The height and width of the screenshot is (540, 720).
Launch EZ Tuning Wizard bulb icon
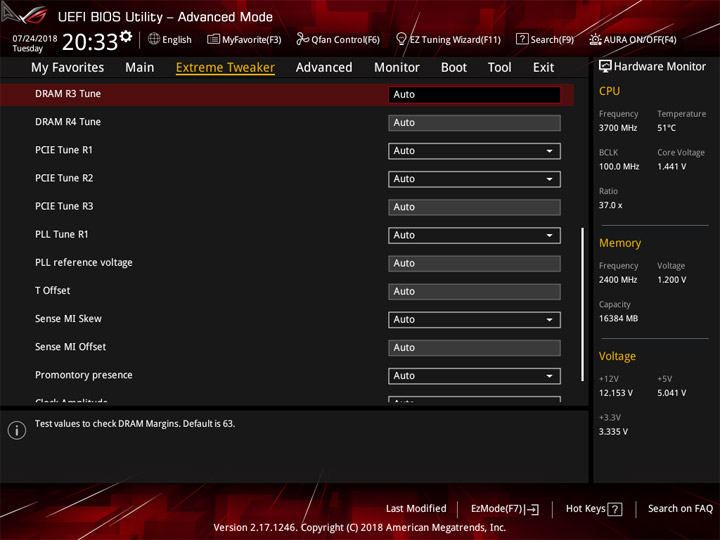(x=401, y=39)
